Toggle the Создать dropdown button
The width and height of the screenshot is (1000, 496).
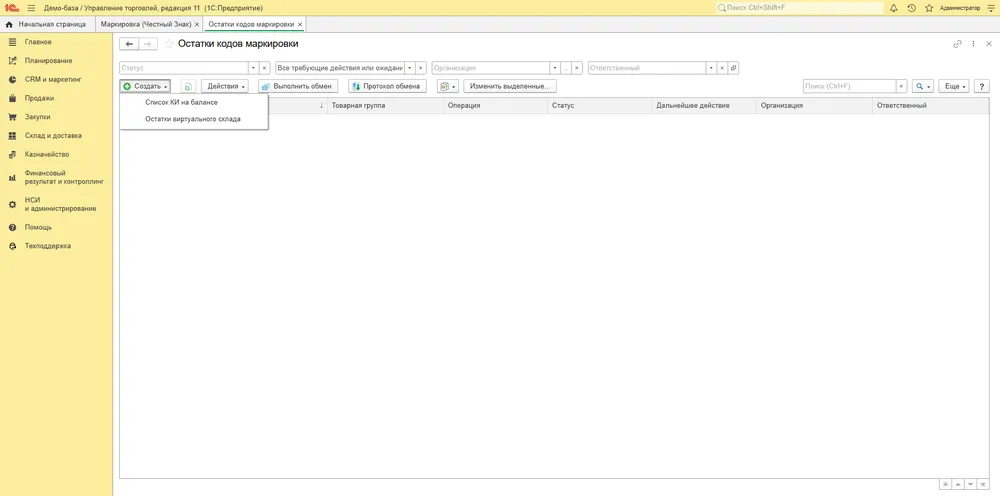145,86
